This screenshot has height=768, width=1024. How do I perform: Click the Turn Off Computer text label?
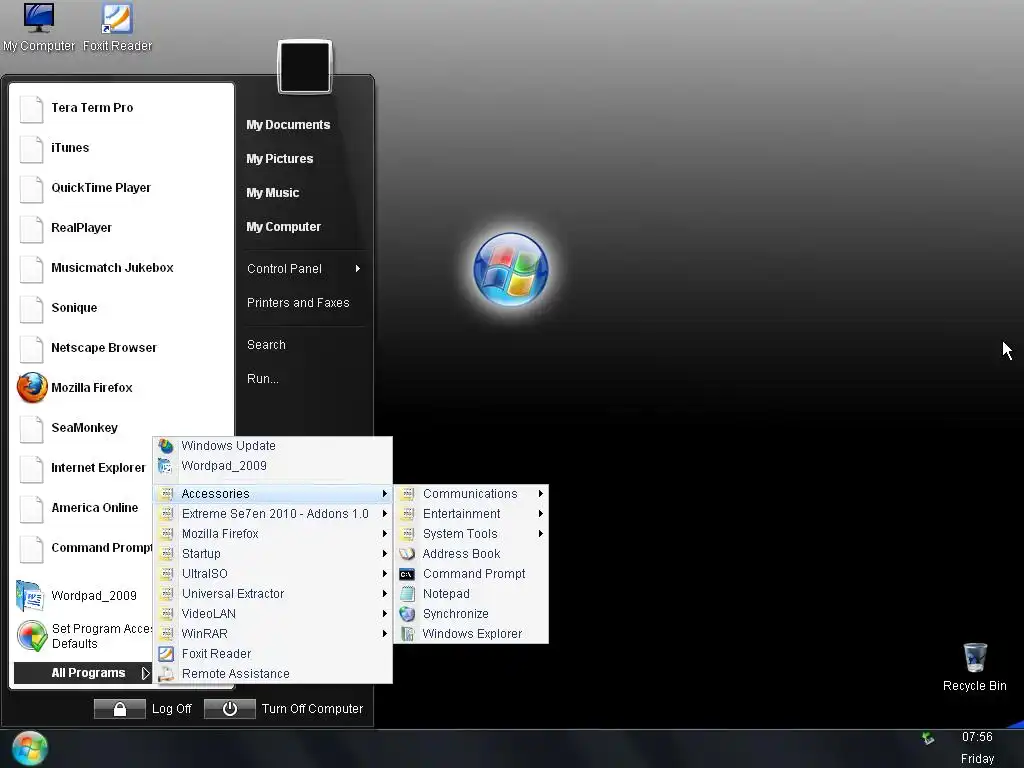click(x=312, y=709)
